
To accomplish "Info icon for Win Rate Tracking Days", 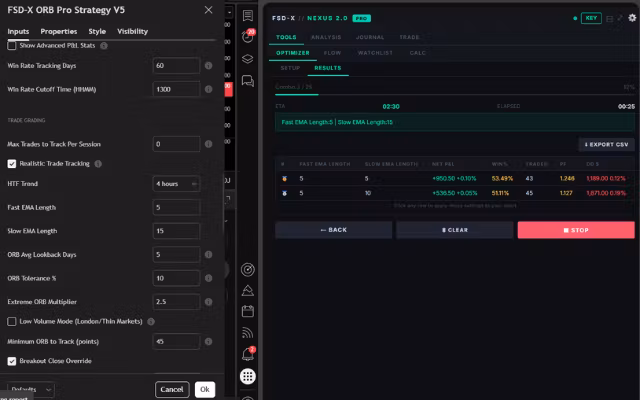I will pyautogui.click(x=208, y=66).
